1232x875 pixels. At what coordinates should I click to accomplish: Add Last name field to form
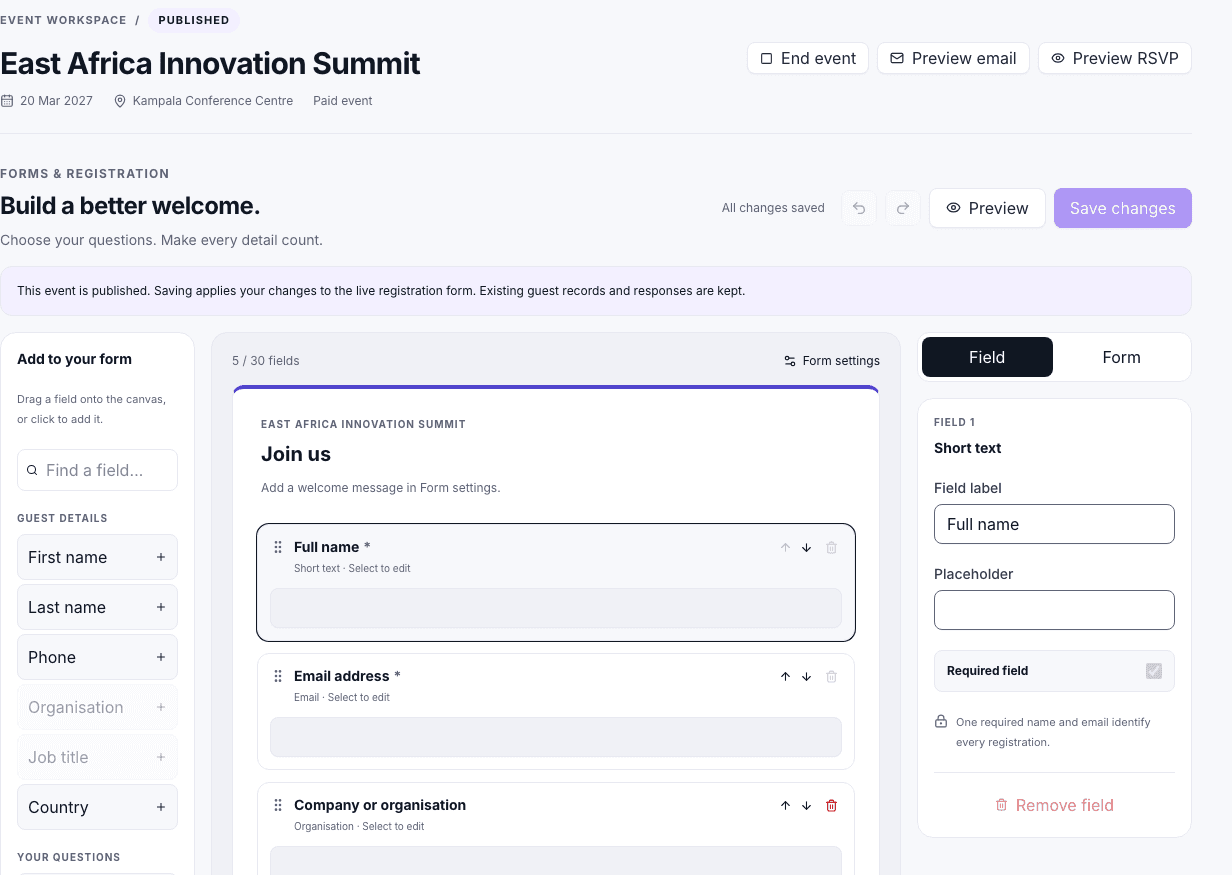coord(97,607)
